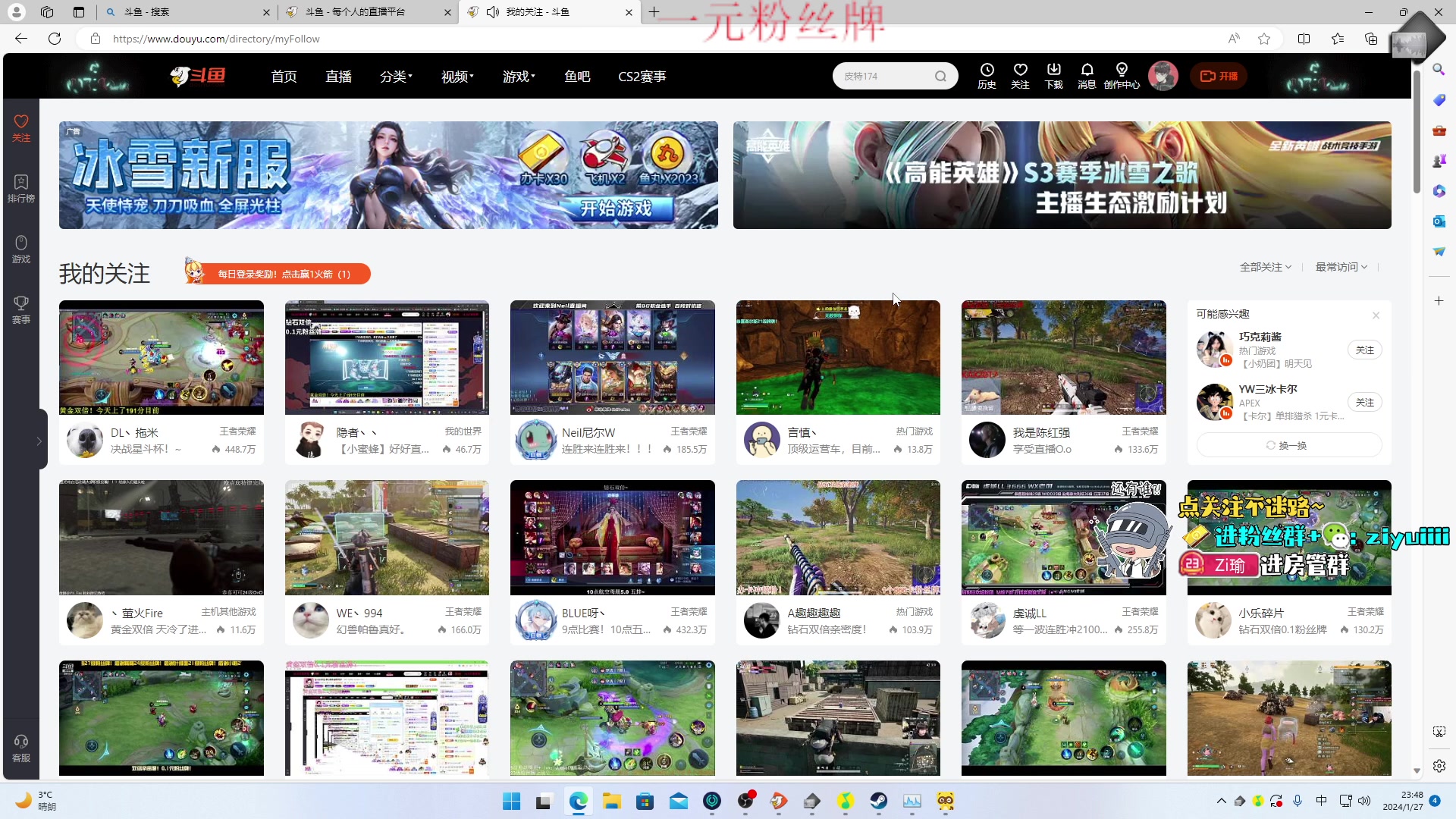Image resolution: width=1456 pixels, height=819 pixels.
Task: Add page to favorites star icon
Action: coord(1264,39)
